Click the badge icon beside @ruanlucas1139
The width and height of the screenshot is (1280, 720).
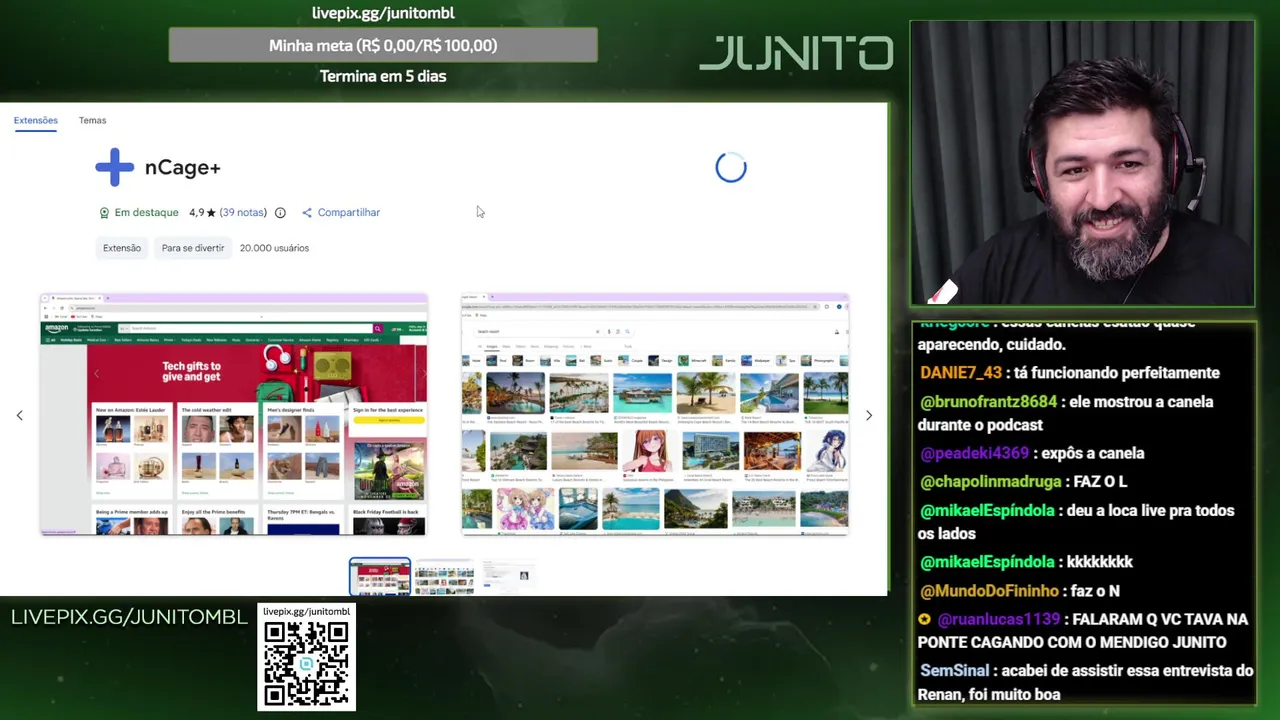pos(925,620)
